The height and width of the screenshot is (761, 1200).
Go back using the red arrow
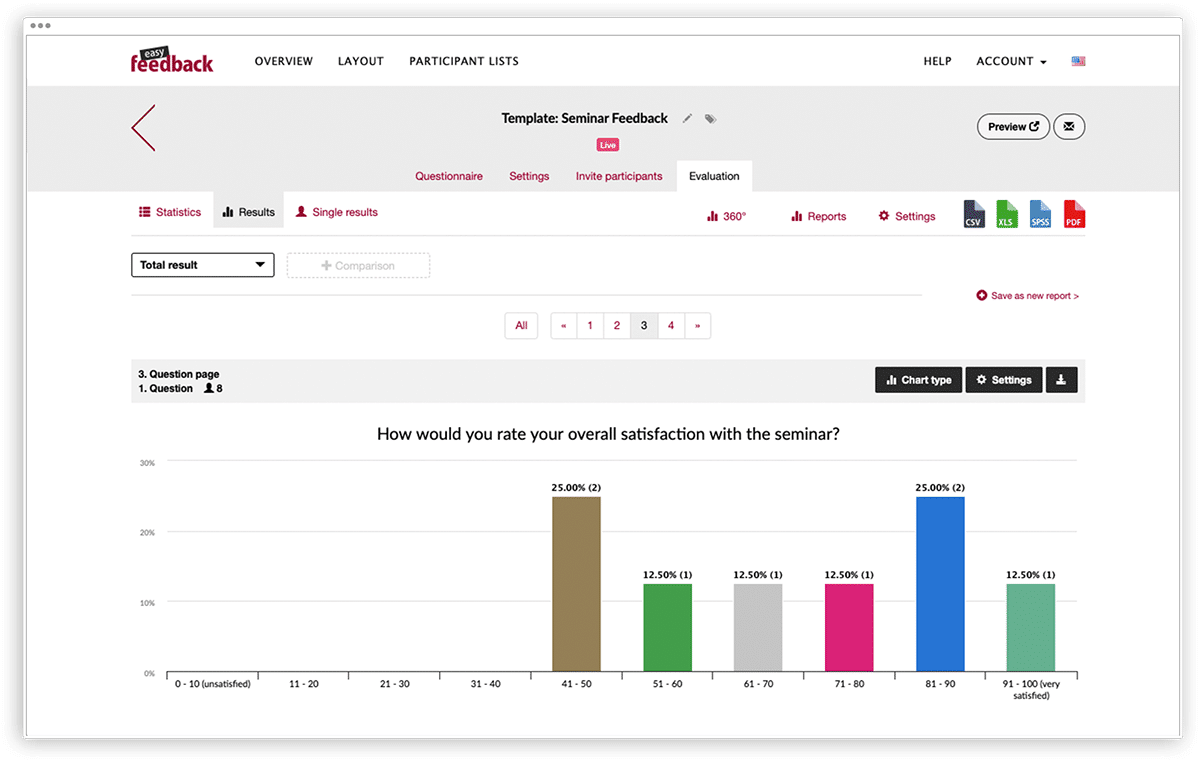143,128
